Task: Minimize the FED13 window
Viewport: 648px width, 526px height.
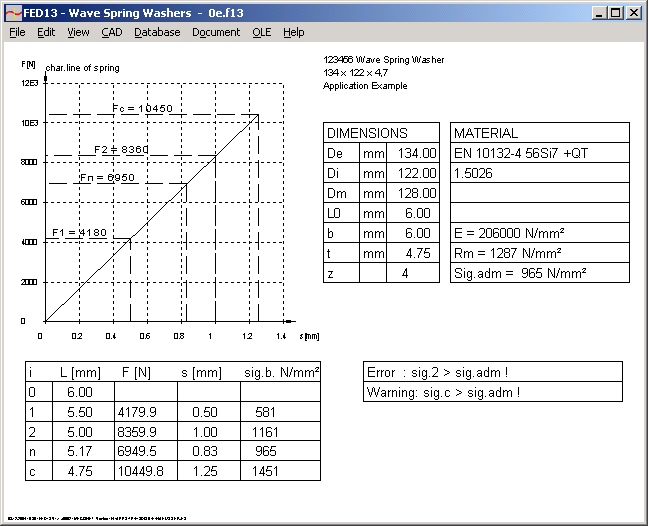Action: pyautogui.click(x=600, y=13)
